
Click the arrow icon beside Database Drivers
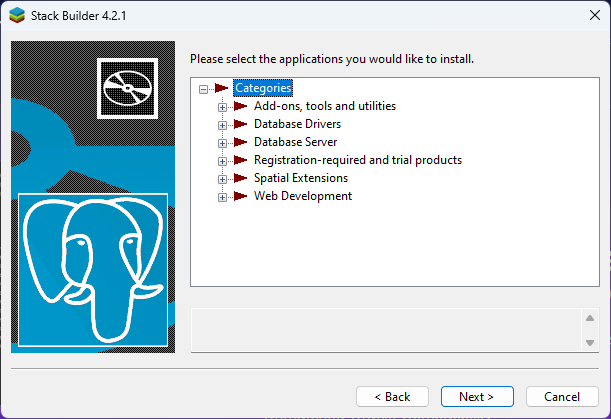(x=240, y=124)
